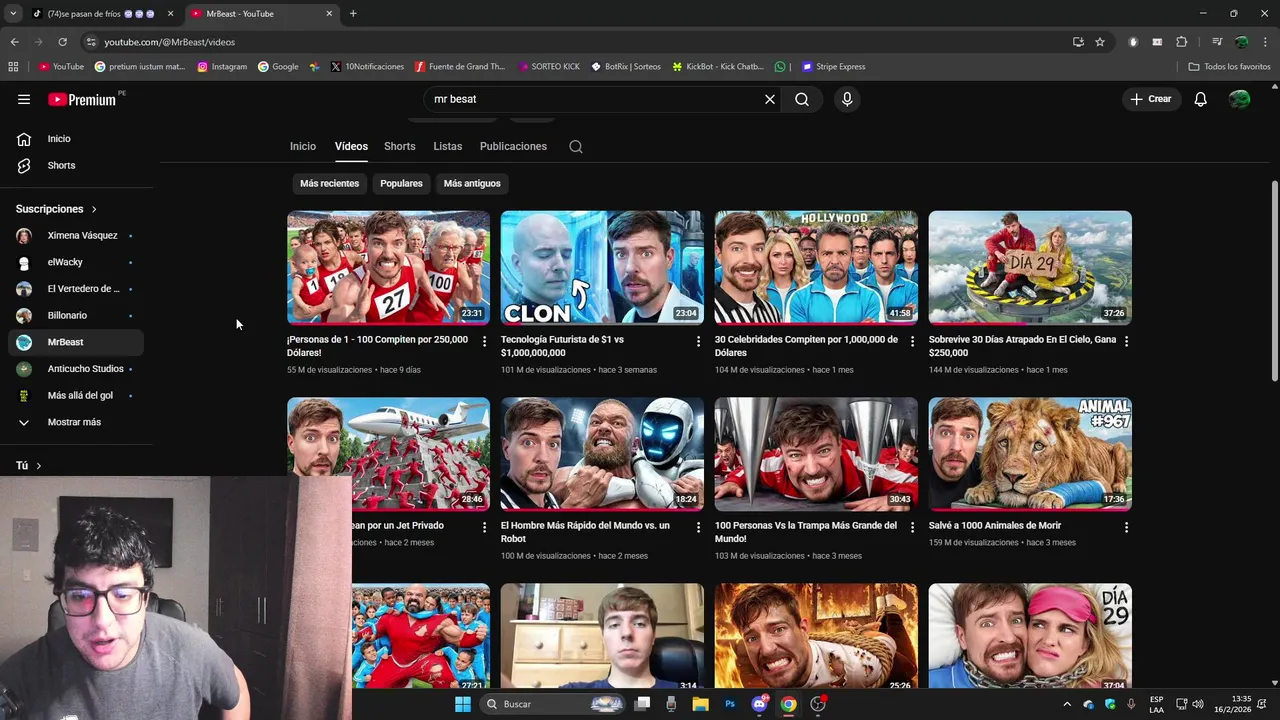This screenshot has width=1280, height=720.
Task: Select the Populares filter chip
Action: (x=401, y=183)
